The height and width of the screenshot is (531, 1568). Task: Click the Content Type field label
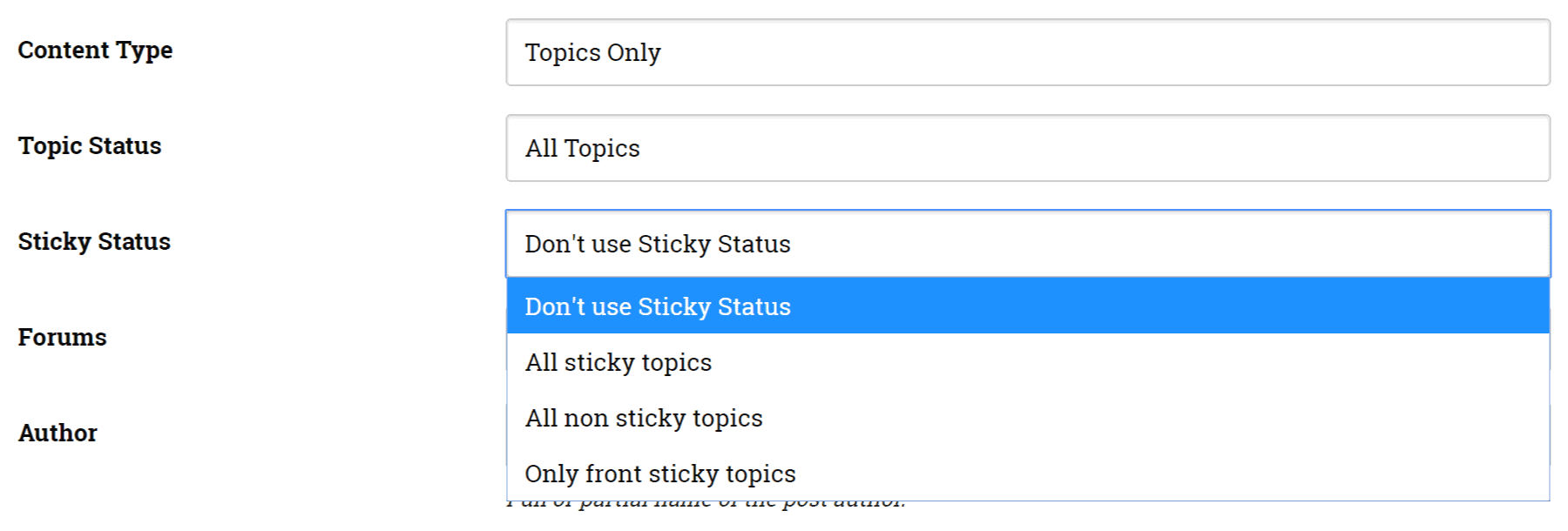click(x=96, y=50)
